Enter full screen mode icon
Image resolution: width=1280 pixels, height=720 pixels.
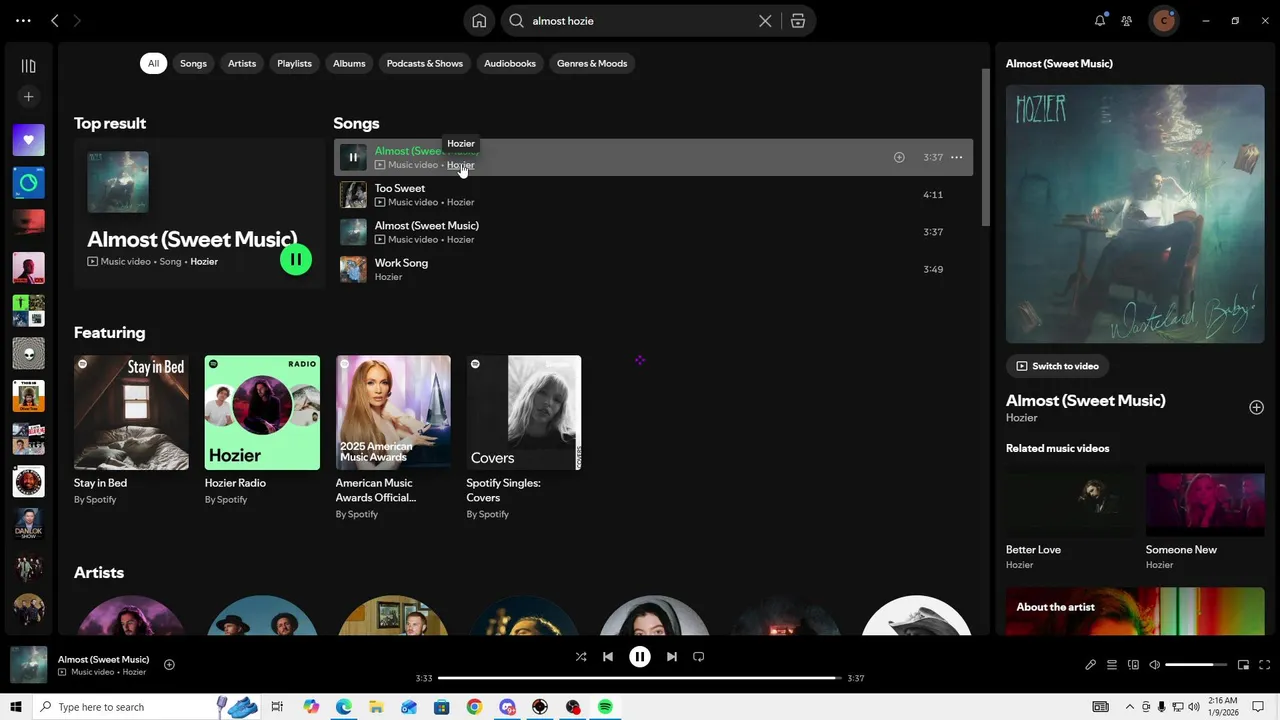1264,665
